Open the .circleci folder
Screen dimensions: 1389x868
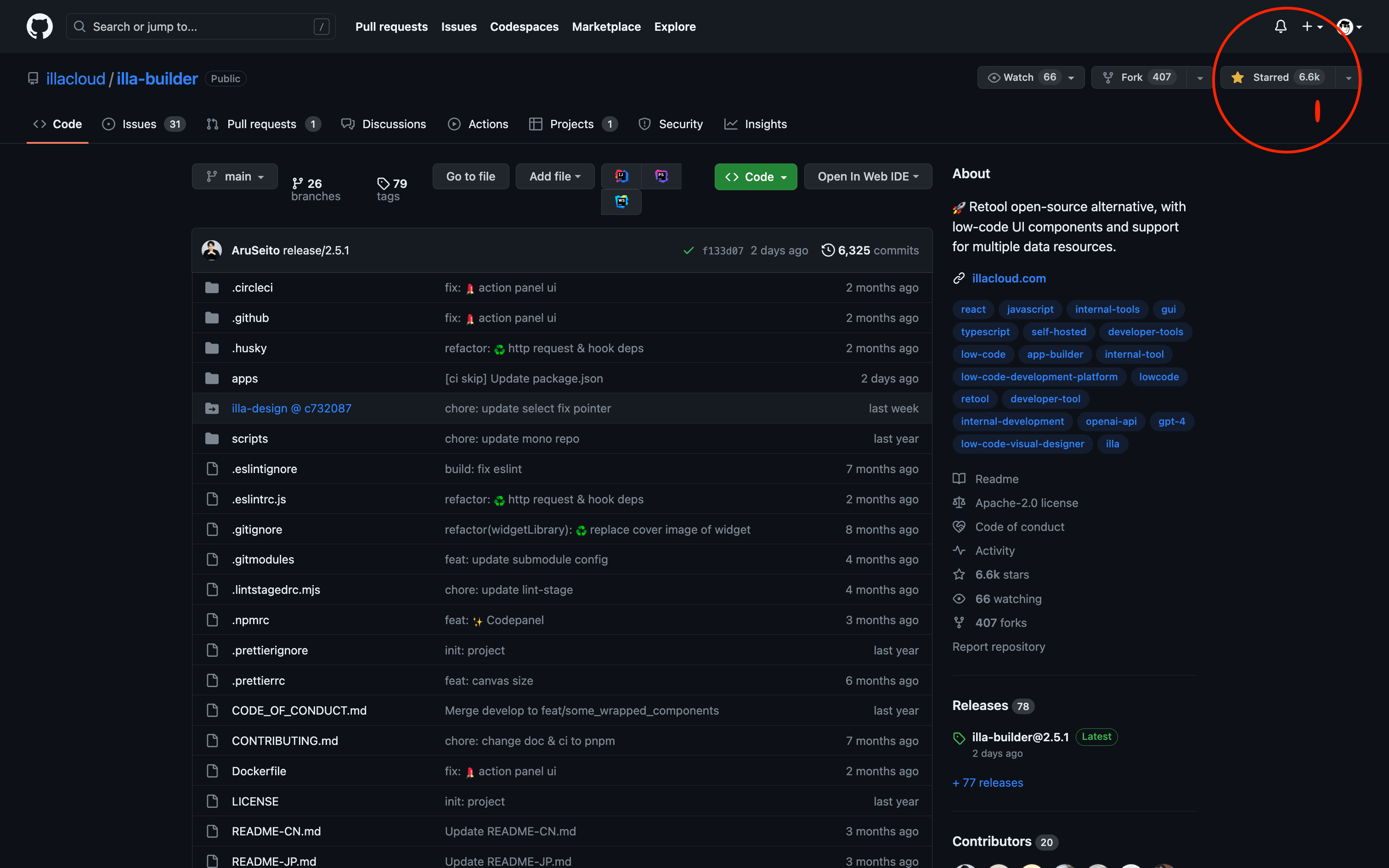coord(252,287)
